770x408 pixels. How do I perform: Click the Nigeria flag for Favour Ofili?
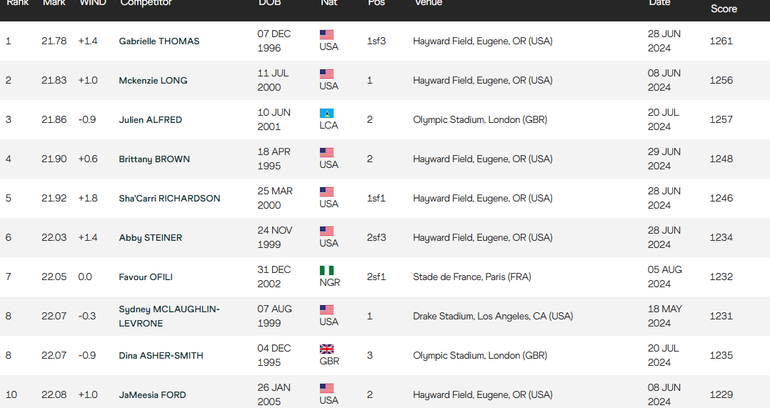pyautogui.click(x=327, y=270)
